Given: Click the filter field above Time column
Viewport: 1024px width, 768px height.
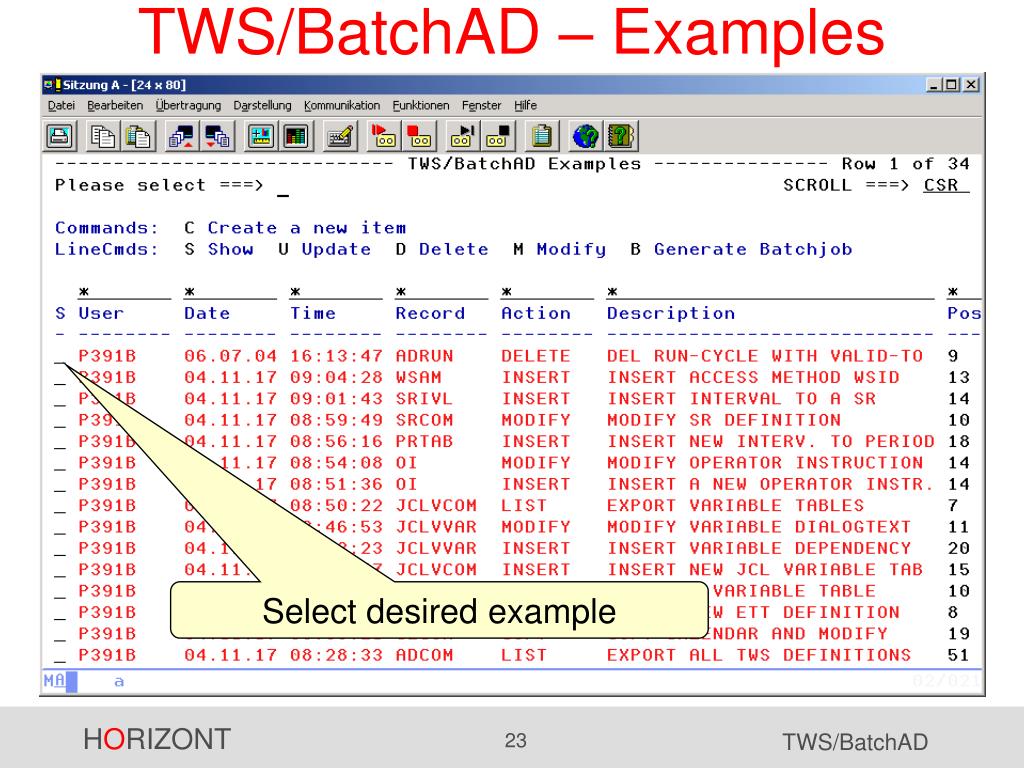Looking at the screenshot, I should [336, 293].
